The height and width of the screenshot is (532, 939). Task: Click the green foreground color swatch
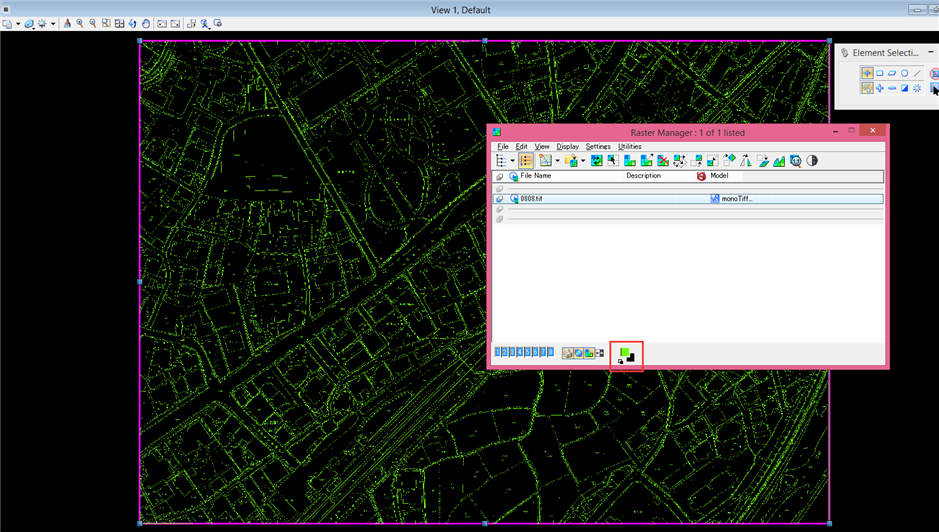coord(624,352)
